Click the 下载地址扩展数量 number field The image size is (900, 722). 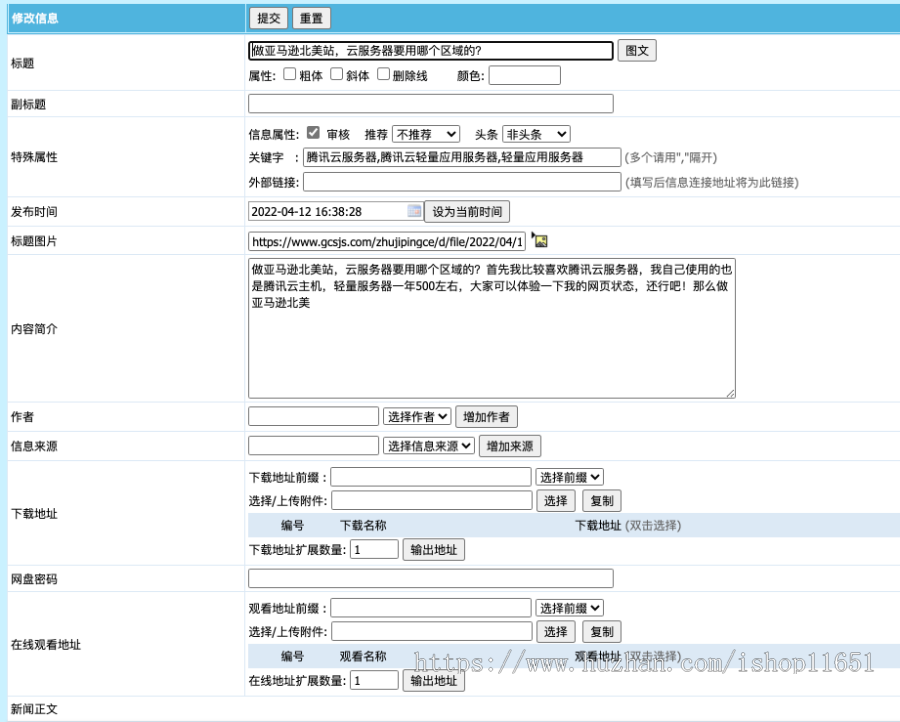374,549
